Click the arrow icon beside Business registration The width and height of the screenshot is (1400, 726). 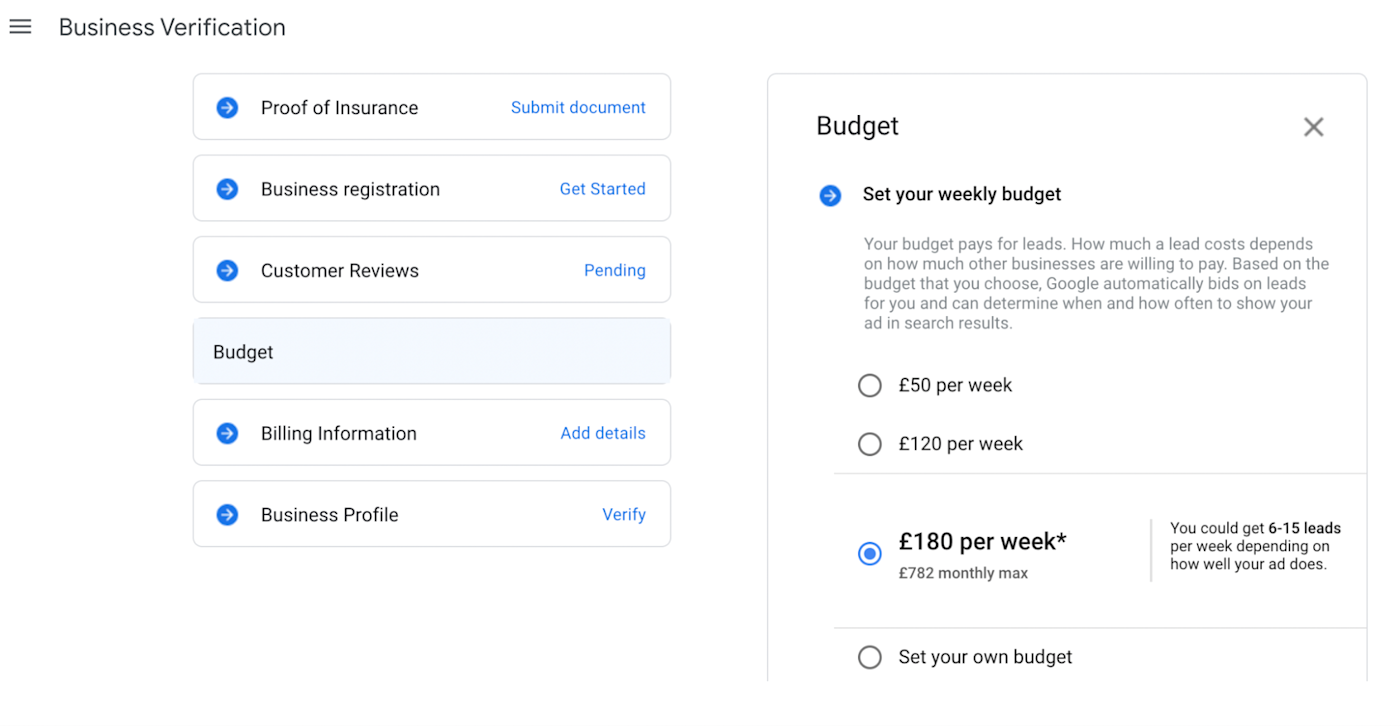(x=228, y=189)
